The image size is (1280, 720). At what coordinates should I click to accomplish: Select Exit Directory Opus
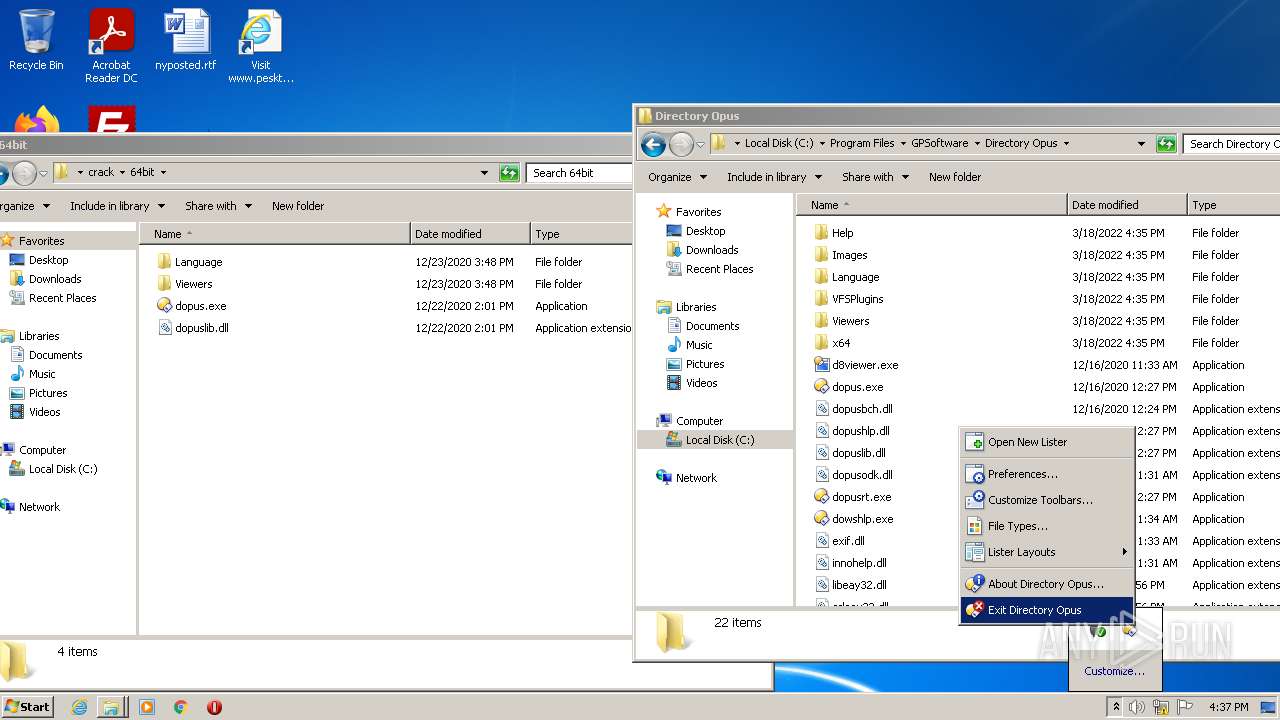[1047, 610]
